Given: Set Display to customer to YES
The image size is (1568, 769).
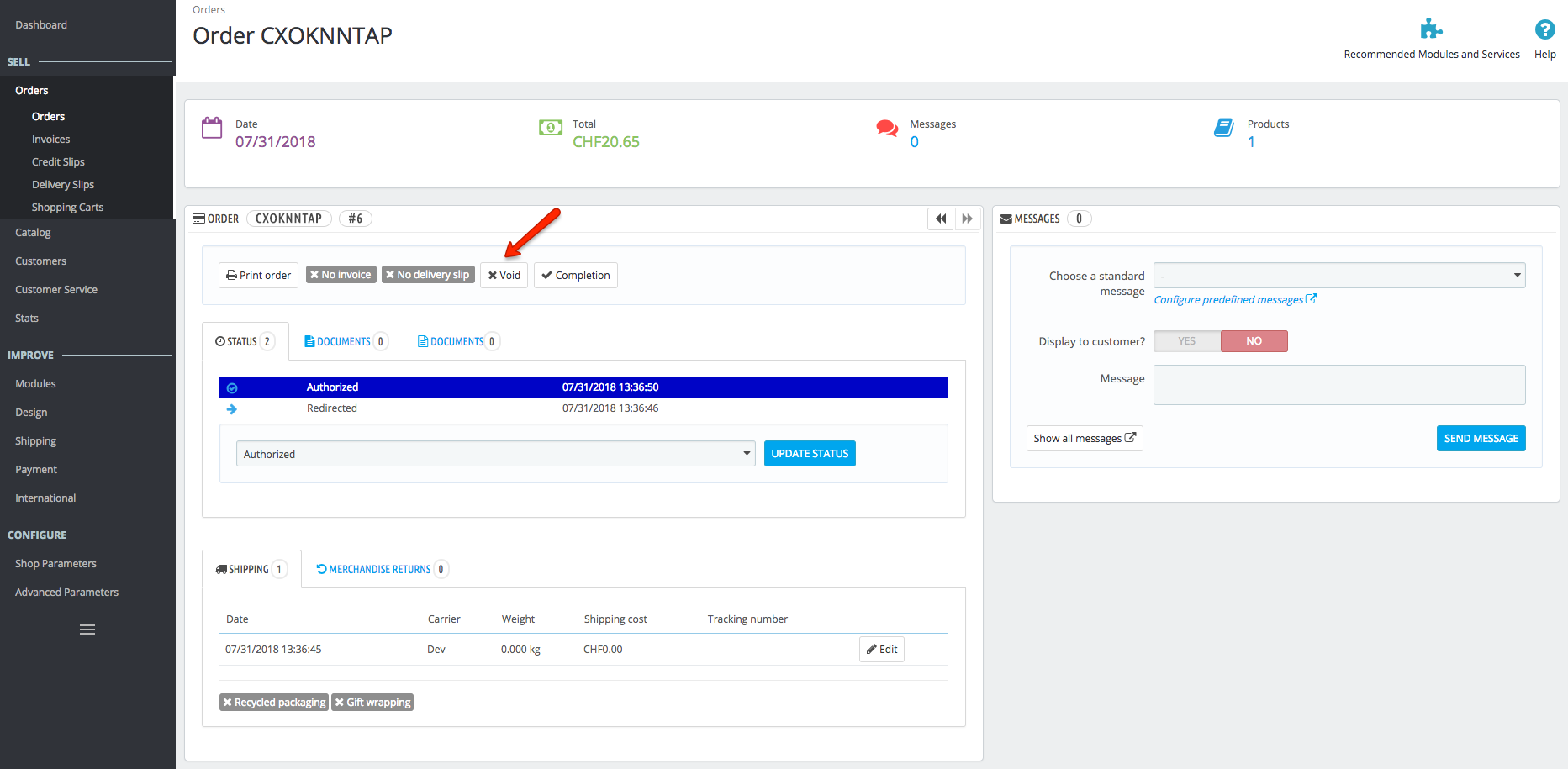Looking at the screenshot, I should click(1186, 340).
